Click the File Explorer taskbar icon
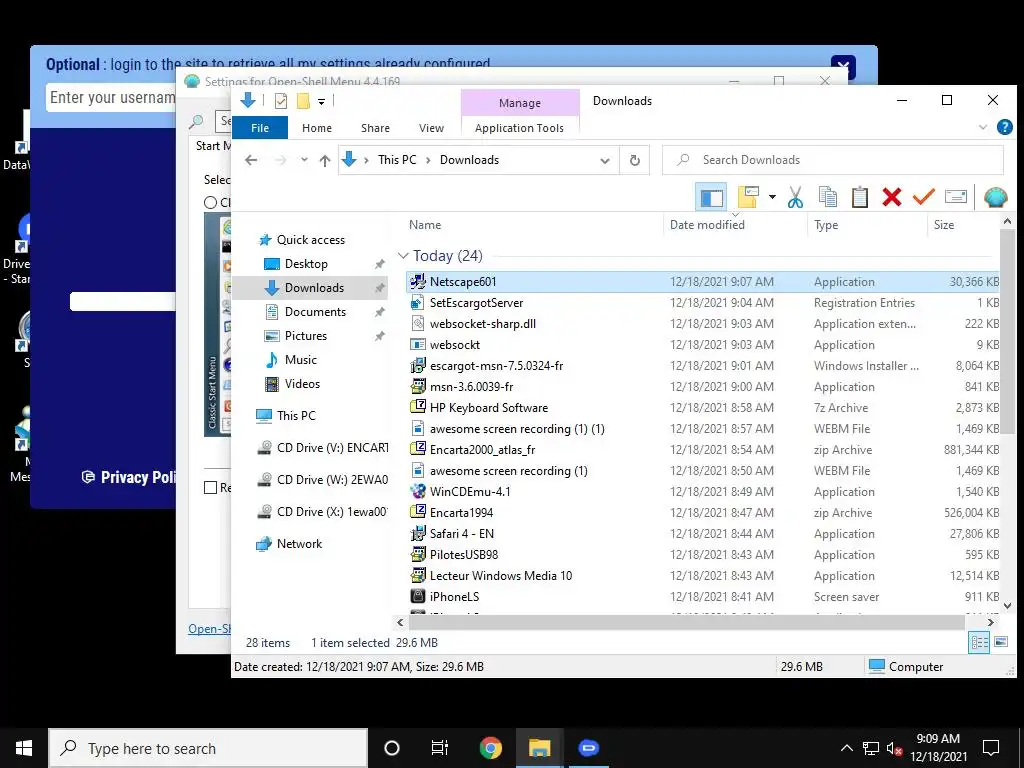The height and width of the screenshot is (768, 1024). pyautogui.click(x=539, y=748)
